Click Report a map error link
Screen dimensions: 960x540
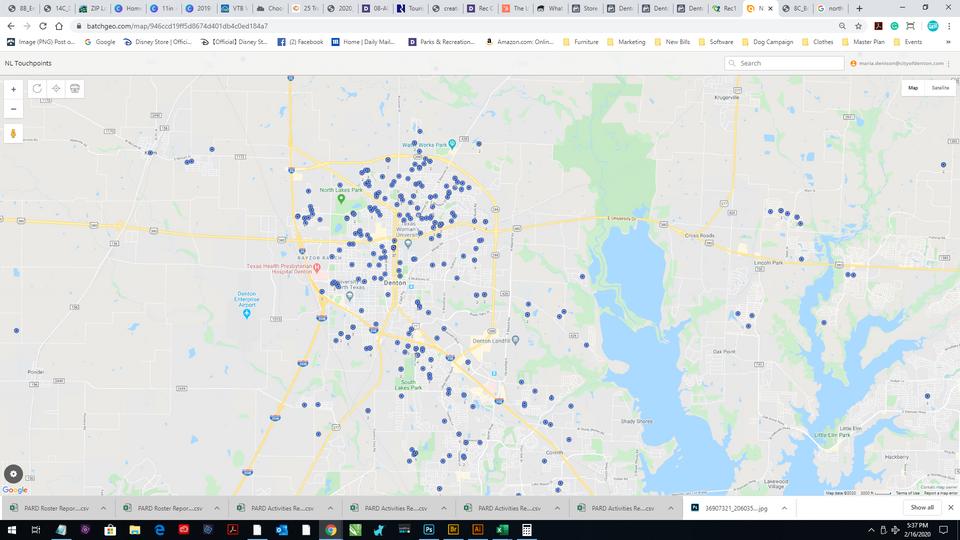(x=940, y=493)
